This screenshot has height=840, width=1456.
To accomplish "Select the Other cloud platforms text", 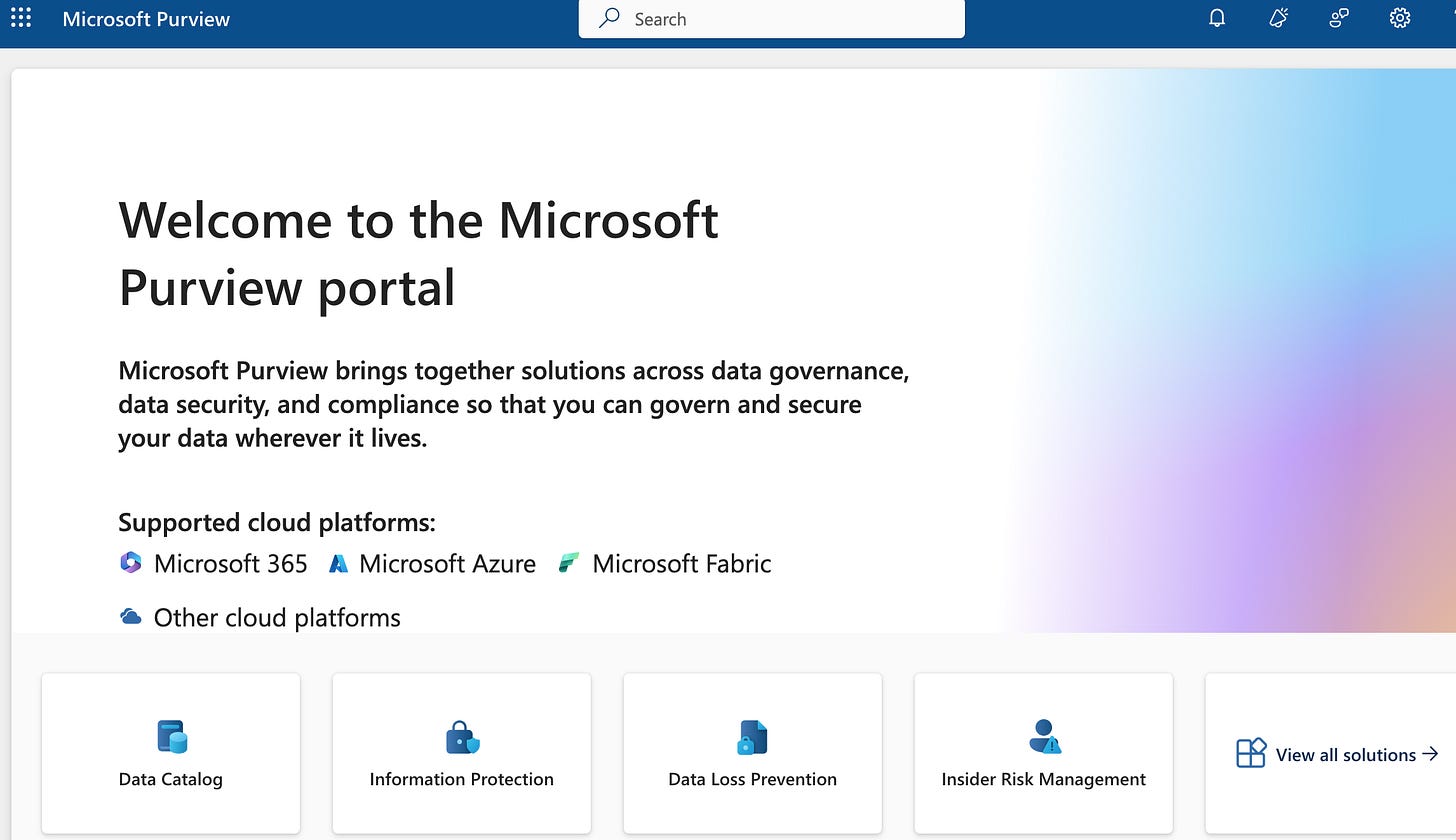I will pyautogui.click(x=277, y=618).
